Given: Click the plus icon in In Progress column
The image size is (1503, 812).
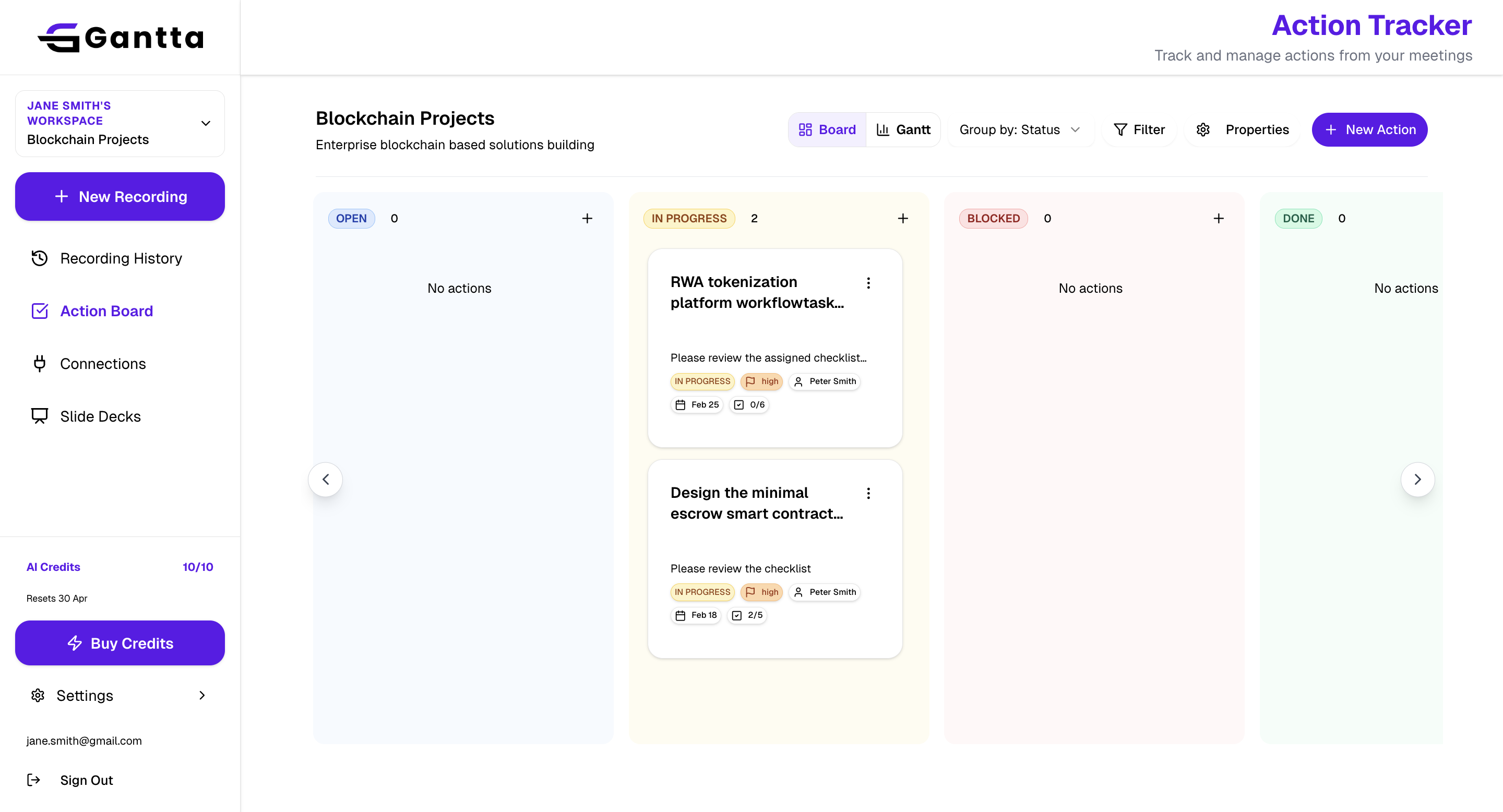Looking at the screenshot, I should click(903, 218).
